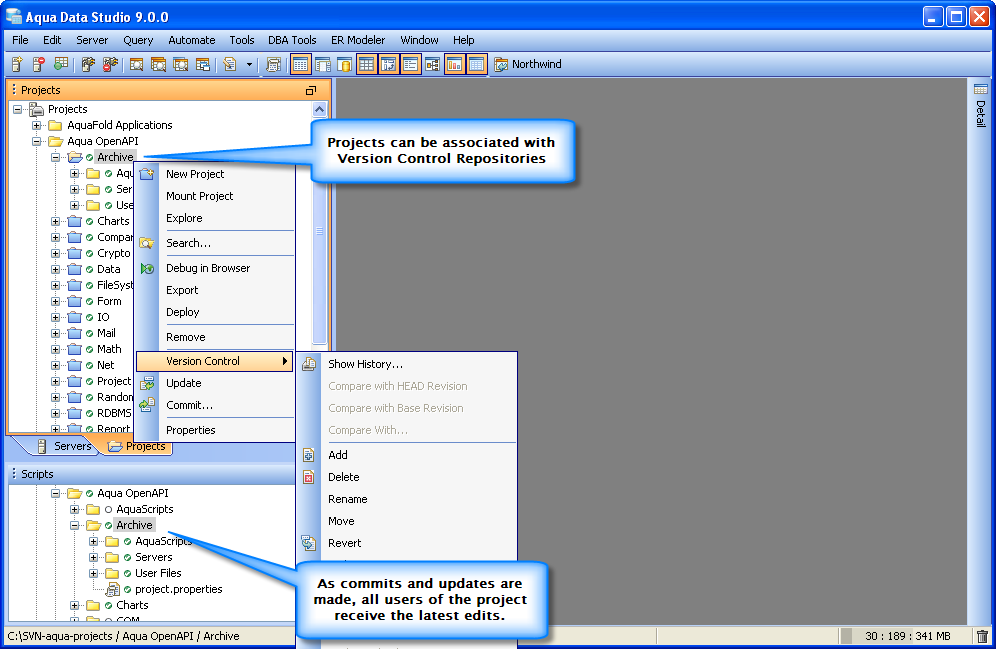Click the scroll-up arrow of Projects tree scrollbar
Viewport: 996px width, 649px height.
pyautogui.click(x=320, y=109)
